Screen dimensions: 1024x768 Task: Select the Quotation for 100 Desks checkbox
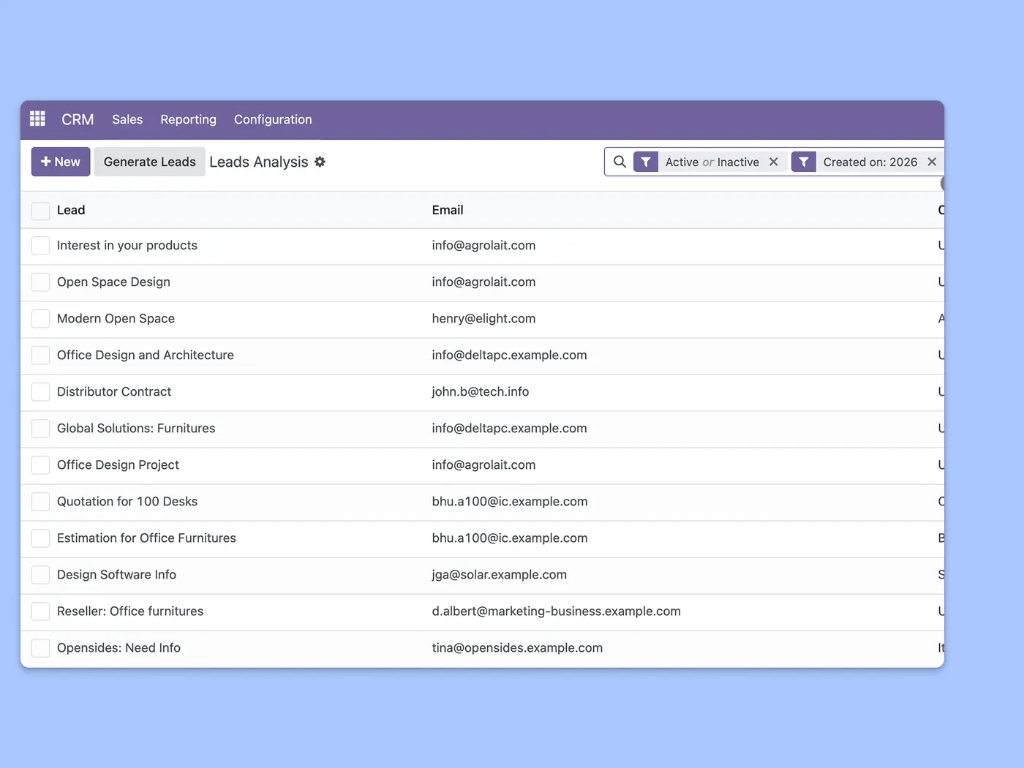click(40, 501)
